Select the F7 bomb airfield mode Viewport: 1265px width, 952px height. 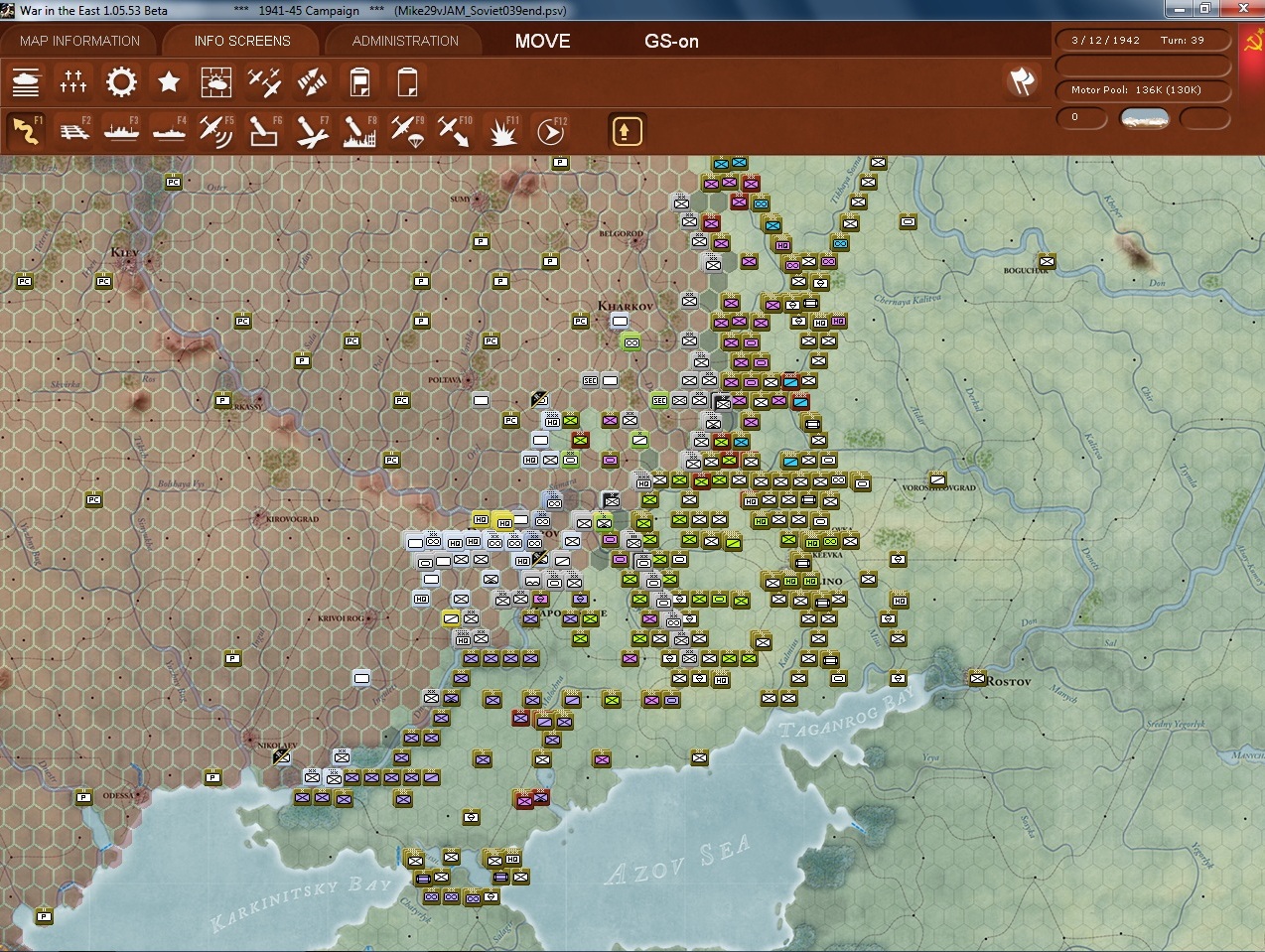point(312,131)
